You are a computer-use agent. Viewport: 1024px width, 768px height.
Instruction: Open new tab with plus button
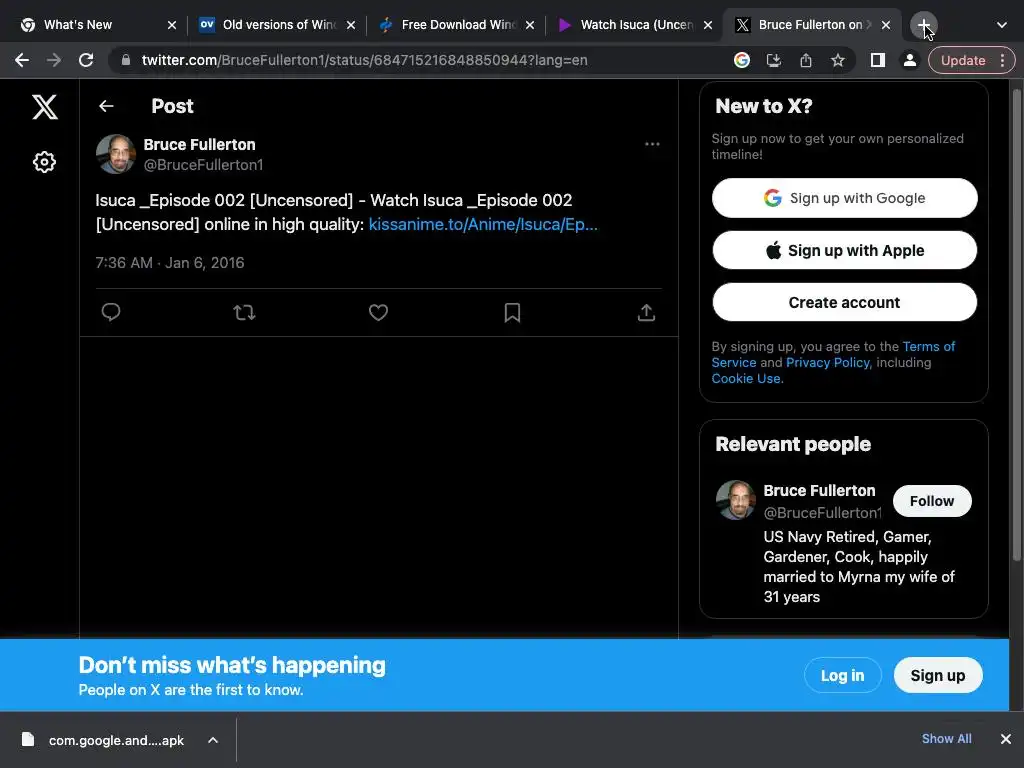coord(923,25)
